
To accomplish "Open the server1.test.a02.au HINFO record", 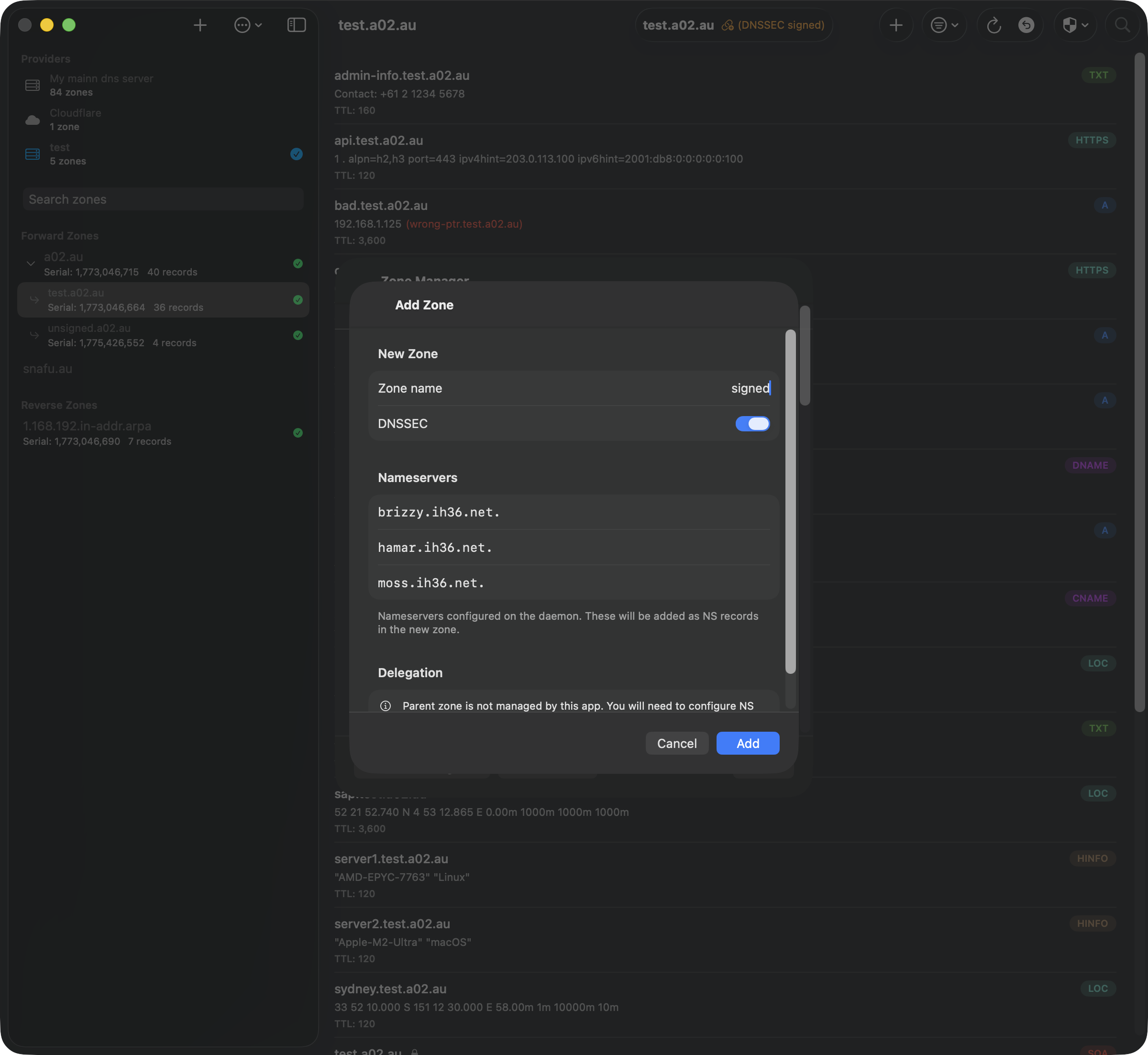I will (x=725, y=875).
